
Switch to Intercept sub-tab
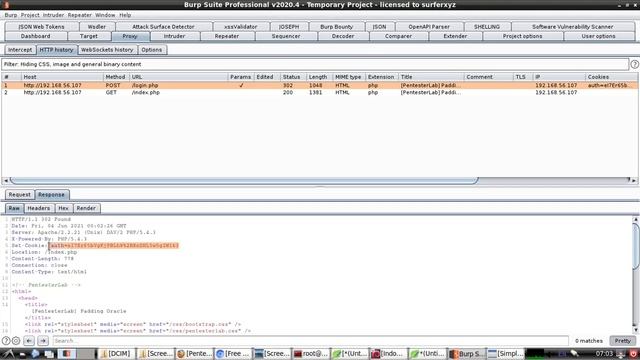coord(20,50)
